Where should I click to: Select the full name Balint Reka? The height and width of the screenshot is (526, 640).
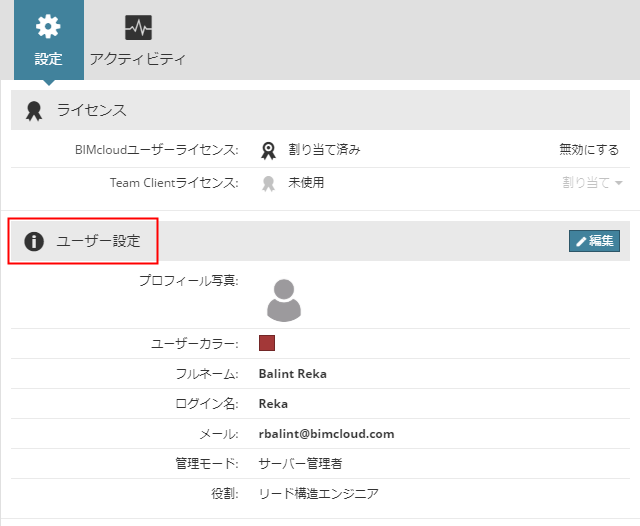point(293,374)
